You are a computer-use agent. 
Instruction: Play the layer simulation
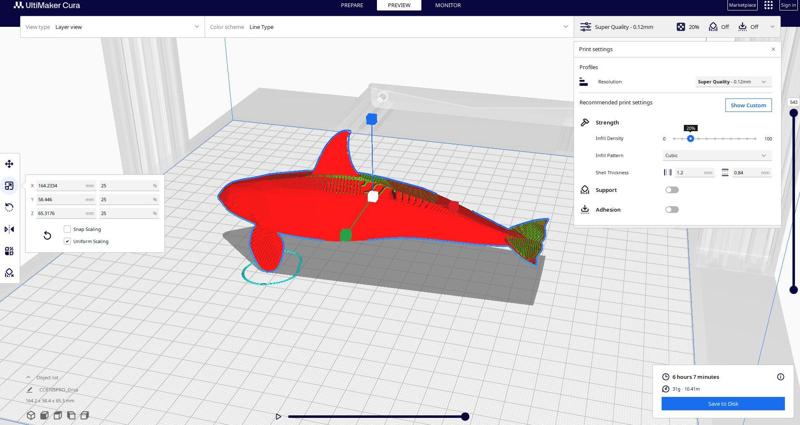(278, 416)
